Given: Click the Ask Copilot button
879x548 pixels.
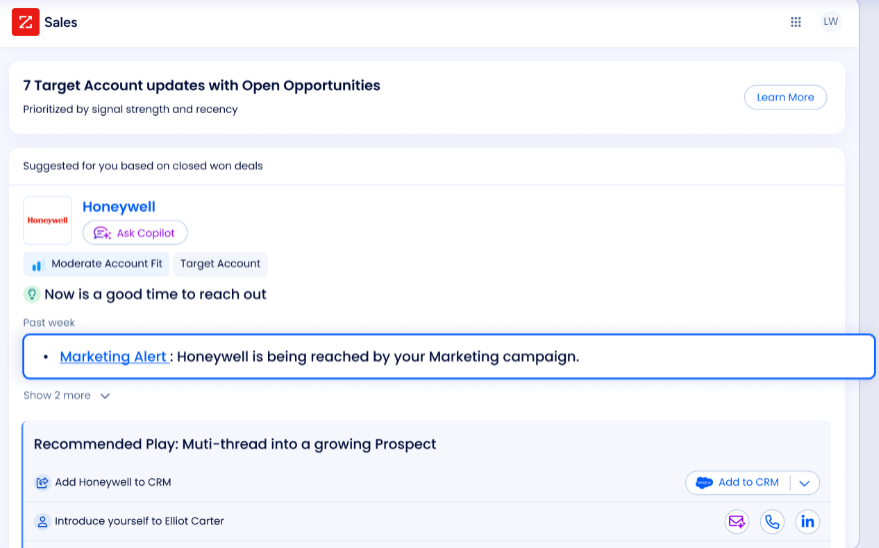Looking at the screenshot, I should (x=135, y=233).
